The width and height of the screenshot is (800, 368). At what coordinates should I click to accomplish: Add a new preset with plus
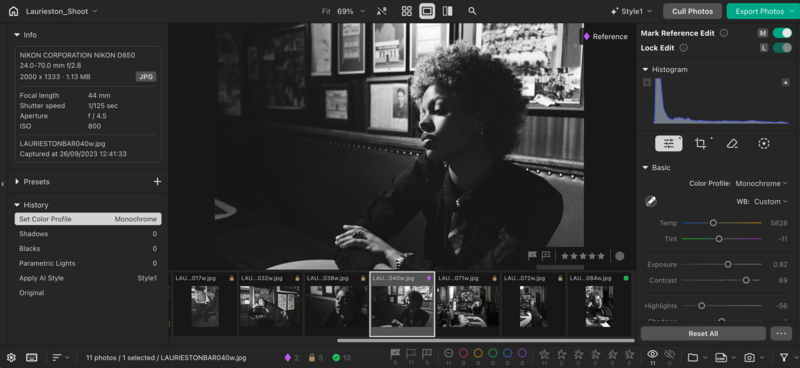[x=157, y=182]
